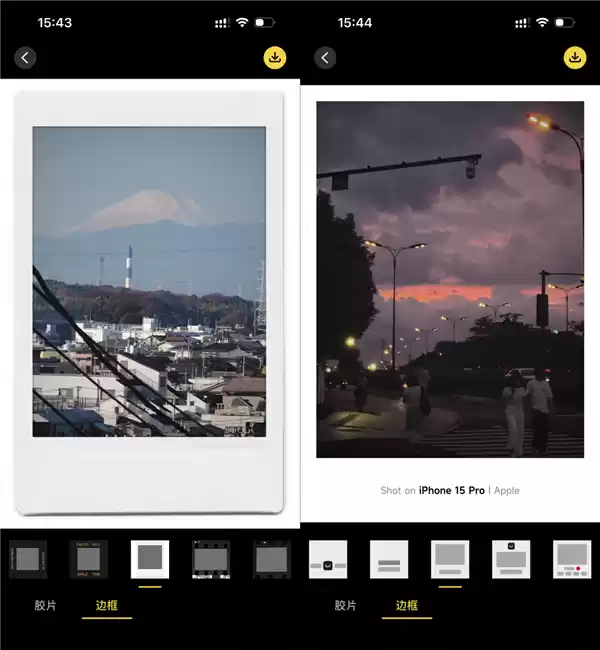Select the first watermark frame with center logo

point(328,559)
